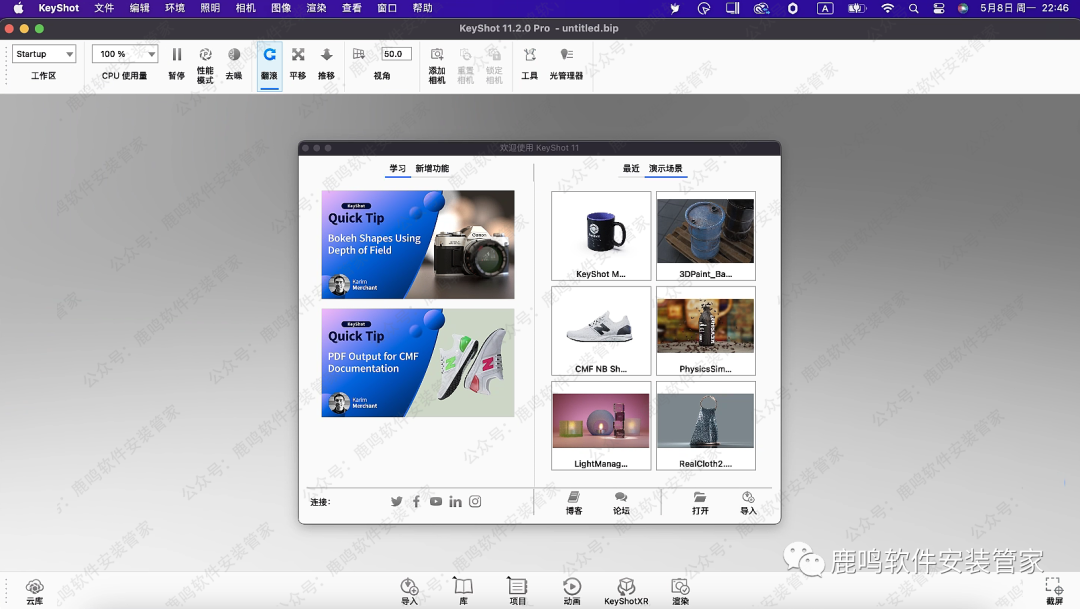Select the Dolly (推移) camera tool
This screenshot has width=1080, height=609.
pyautogui.click(x=326, y=62)
